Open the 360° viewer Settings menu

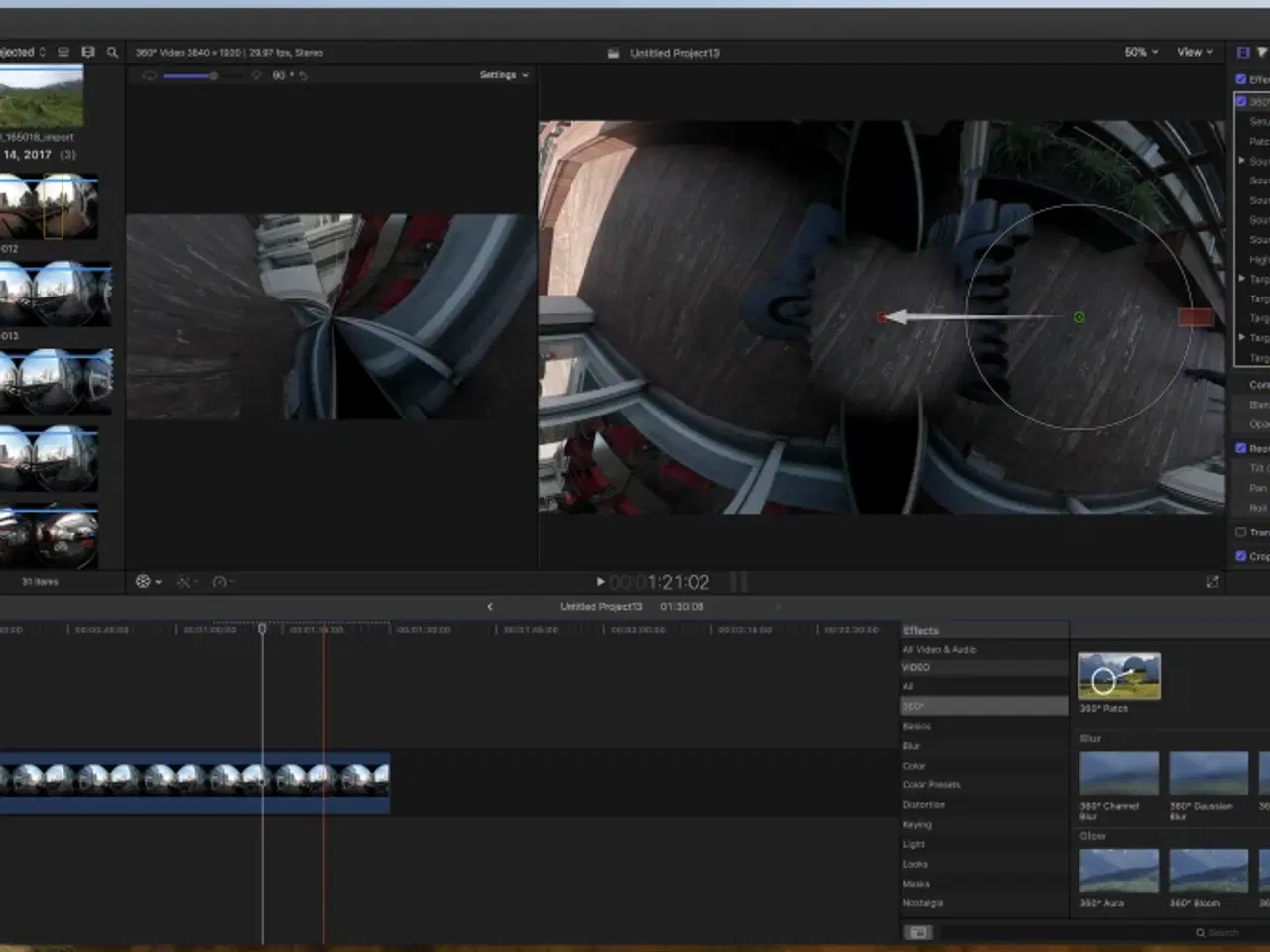[504, 75]
